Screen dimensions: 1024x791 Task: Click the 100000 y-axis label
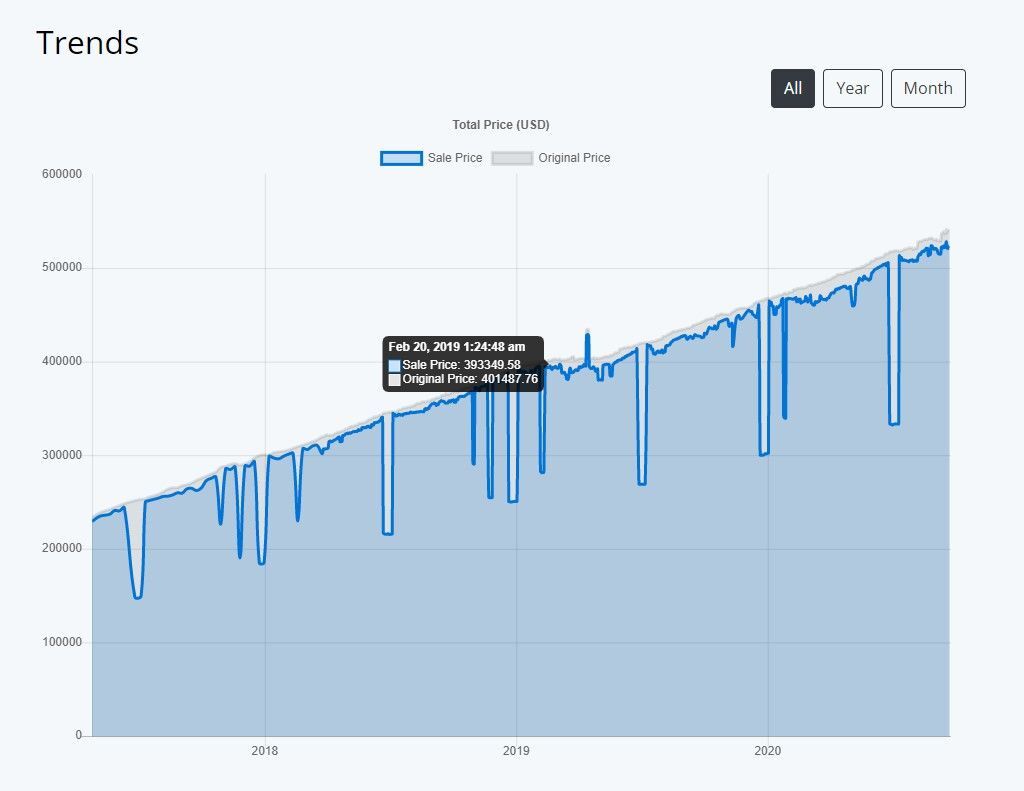[x=62, y=642]
